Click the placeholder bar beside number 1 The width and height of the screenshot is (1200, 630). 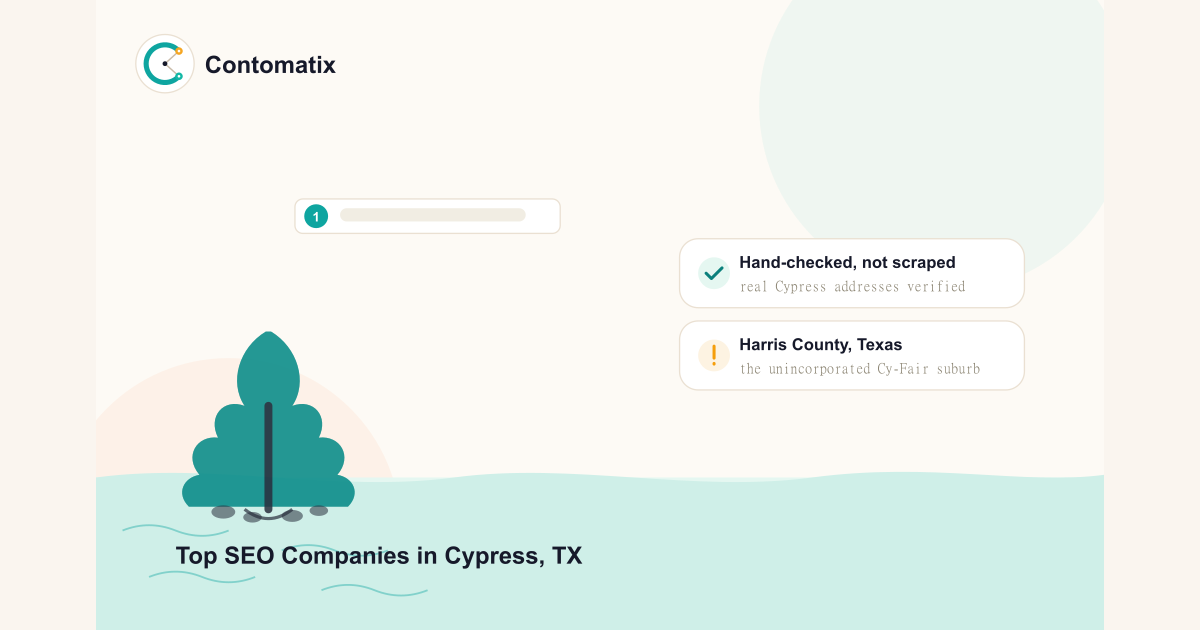[433, 215]
